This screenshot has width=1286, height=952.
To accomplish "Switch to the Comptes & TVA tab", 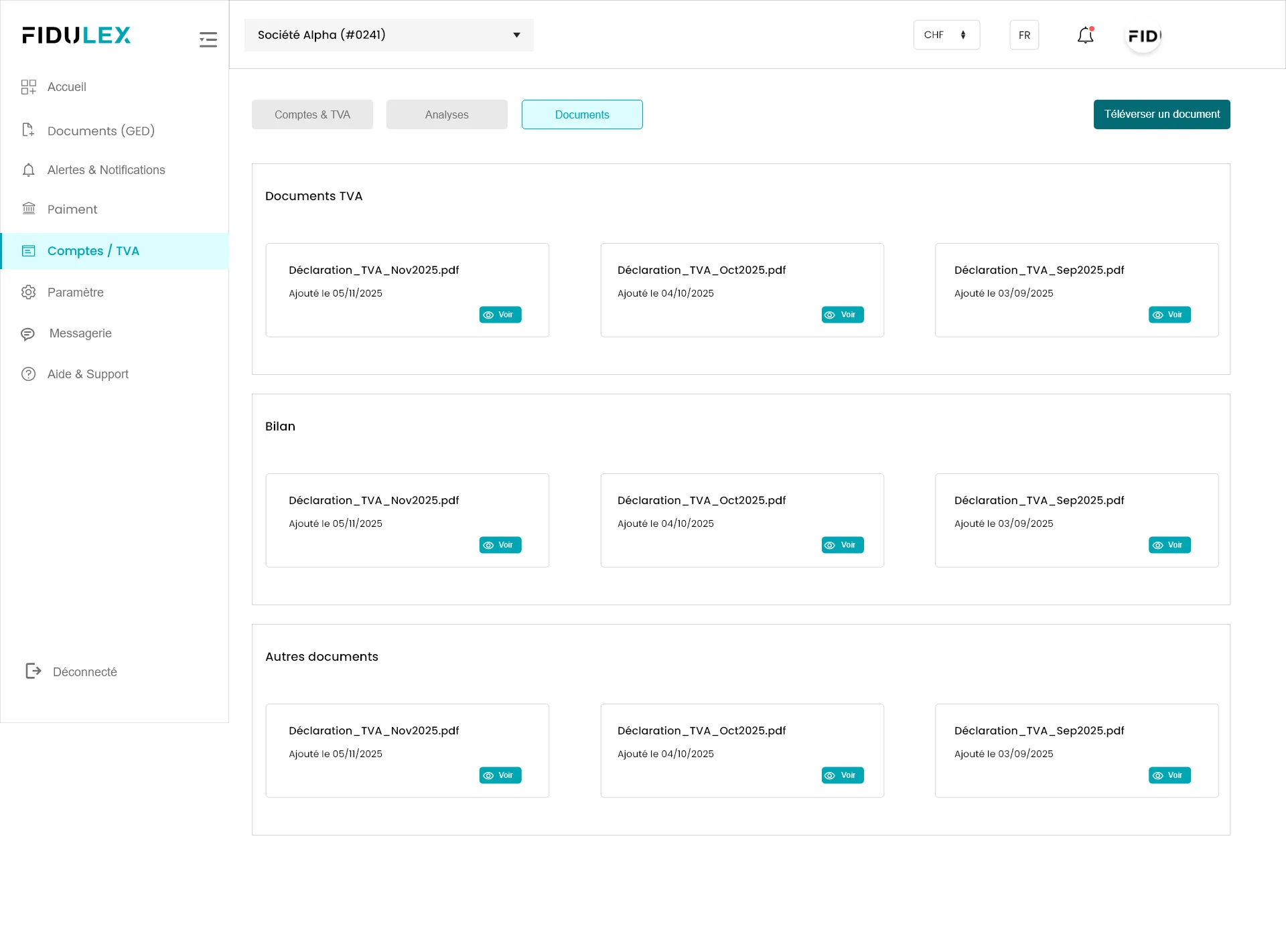I will (312, 114).
